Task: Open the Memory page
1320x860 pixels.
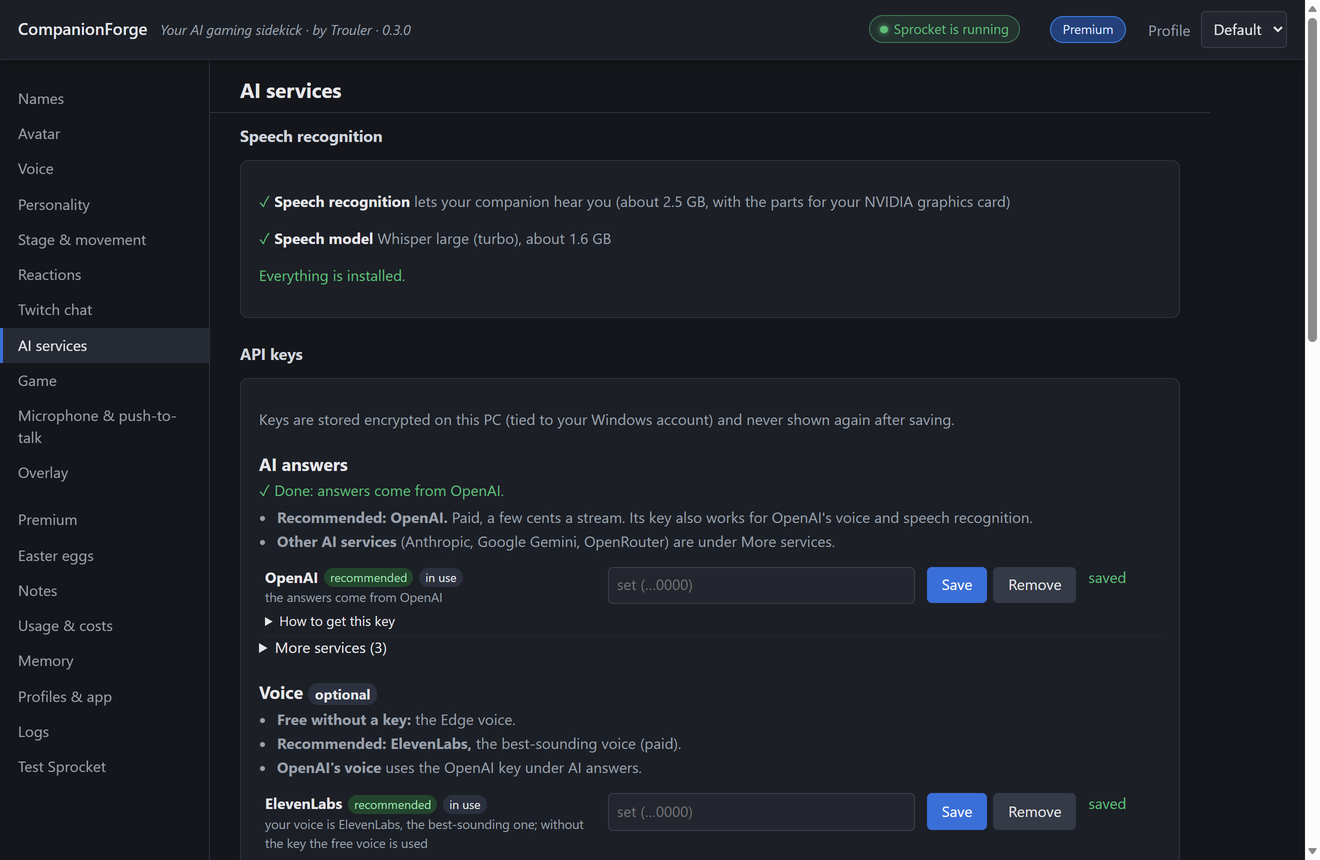Action: click(x=104, y=661)
